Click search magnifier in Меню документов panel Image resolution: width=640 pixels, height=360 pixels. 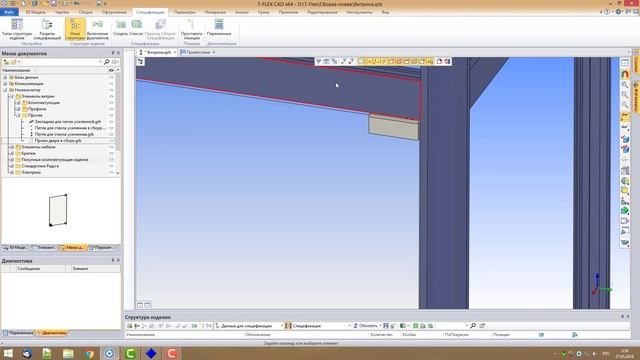click(107, 62)
